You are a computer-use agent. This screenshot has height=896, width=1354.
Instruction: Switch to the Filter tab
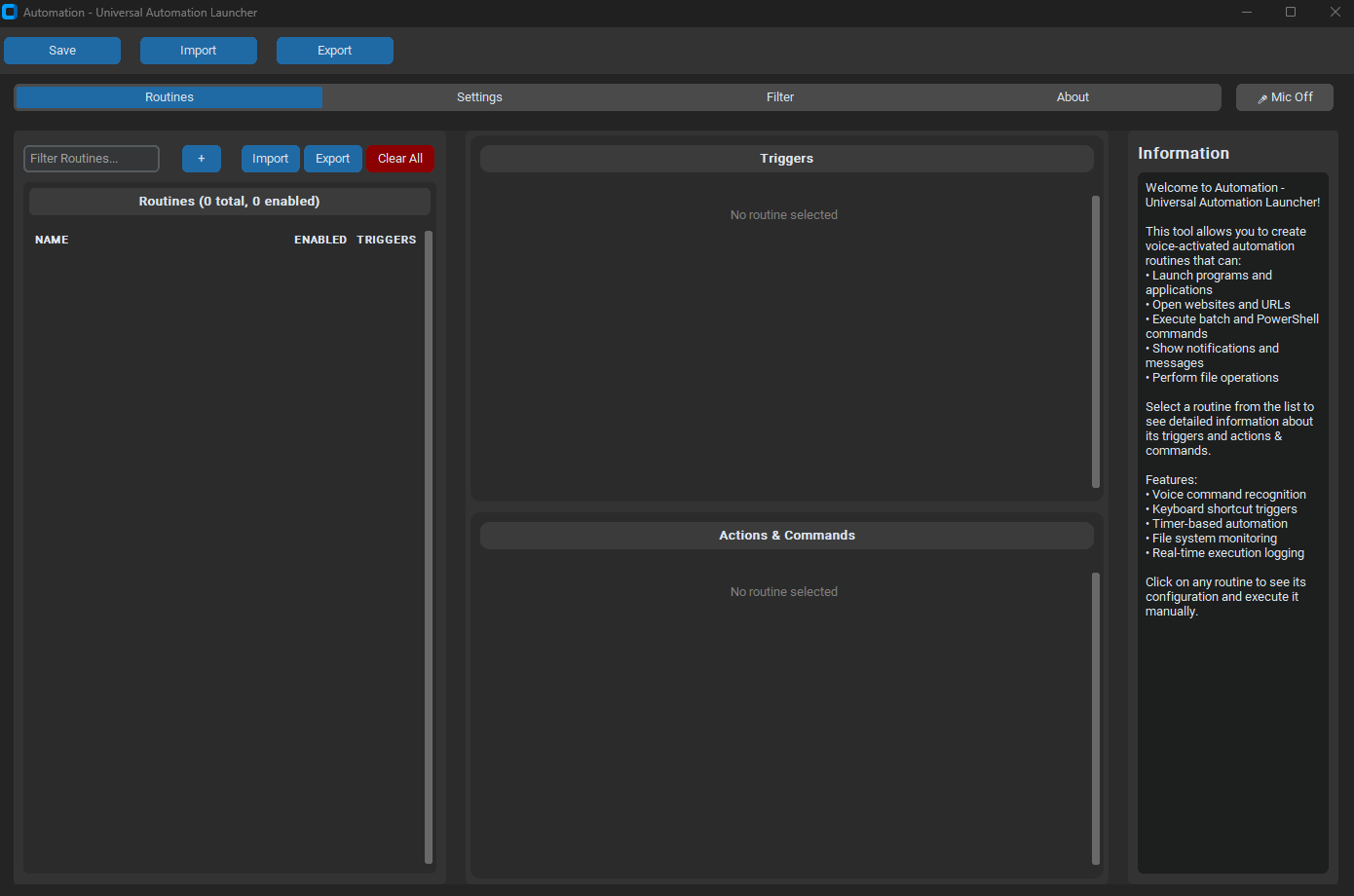(x=780, y=97)
